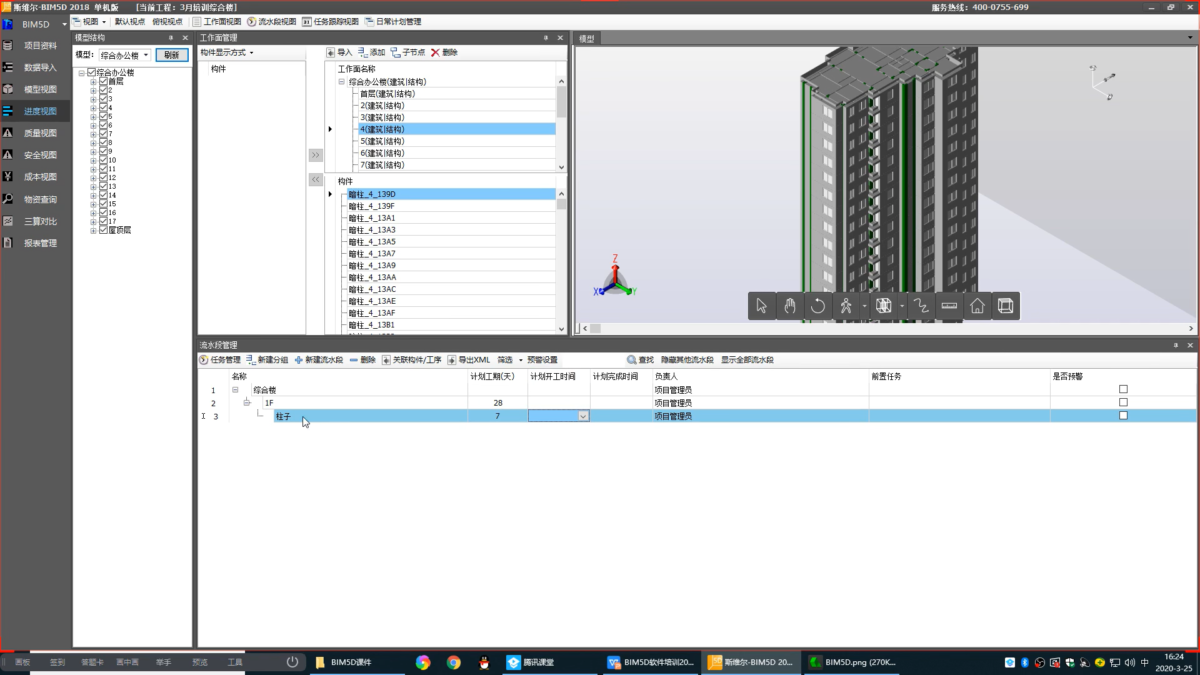Toggle 是否预警 checkbox for 综合楼 row

(x=1123, y=389)
